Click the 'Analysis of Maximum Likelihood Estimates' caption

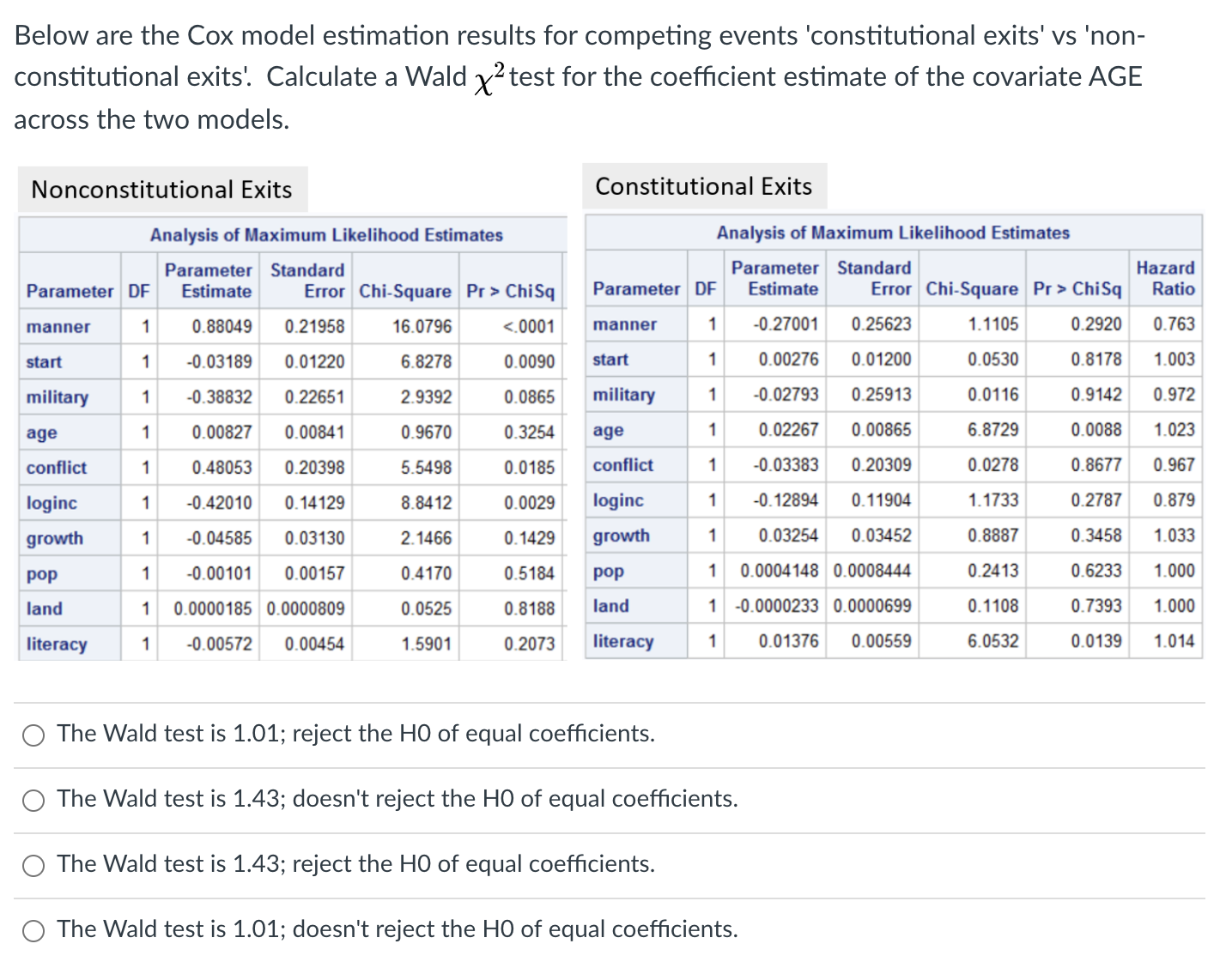(x=325, y=235)
